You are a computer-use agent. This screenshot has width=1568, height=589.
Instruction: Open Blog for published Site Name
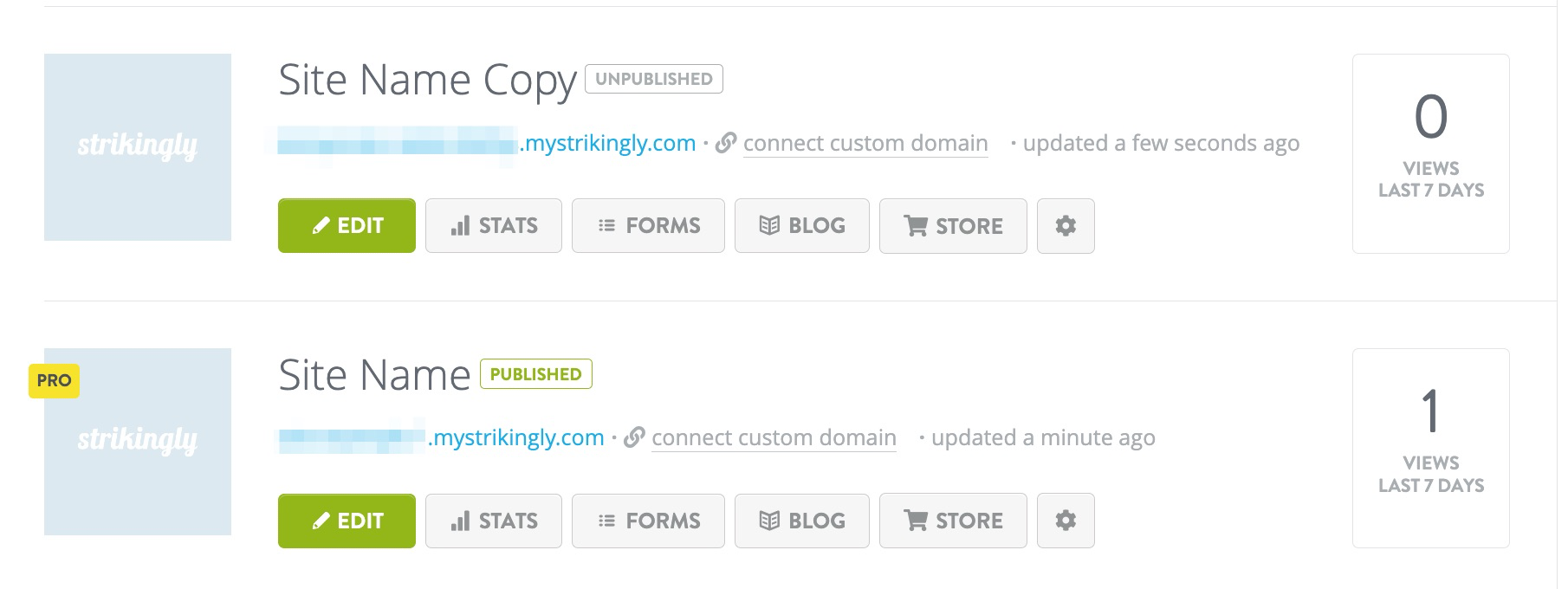(802, 521)
